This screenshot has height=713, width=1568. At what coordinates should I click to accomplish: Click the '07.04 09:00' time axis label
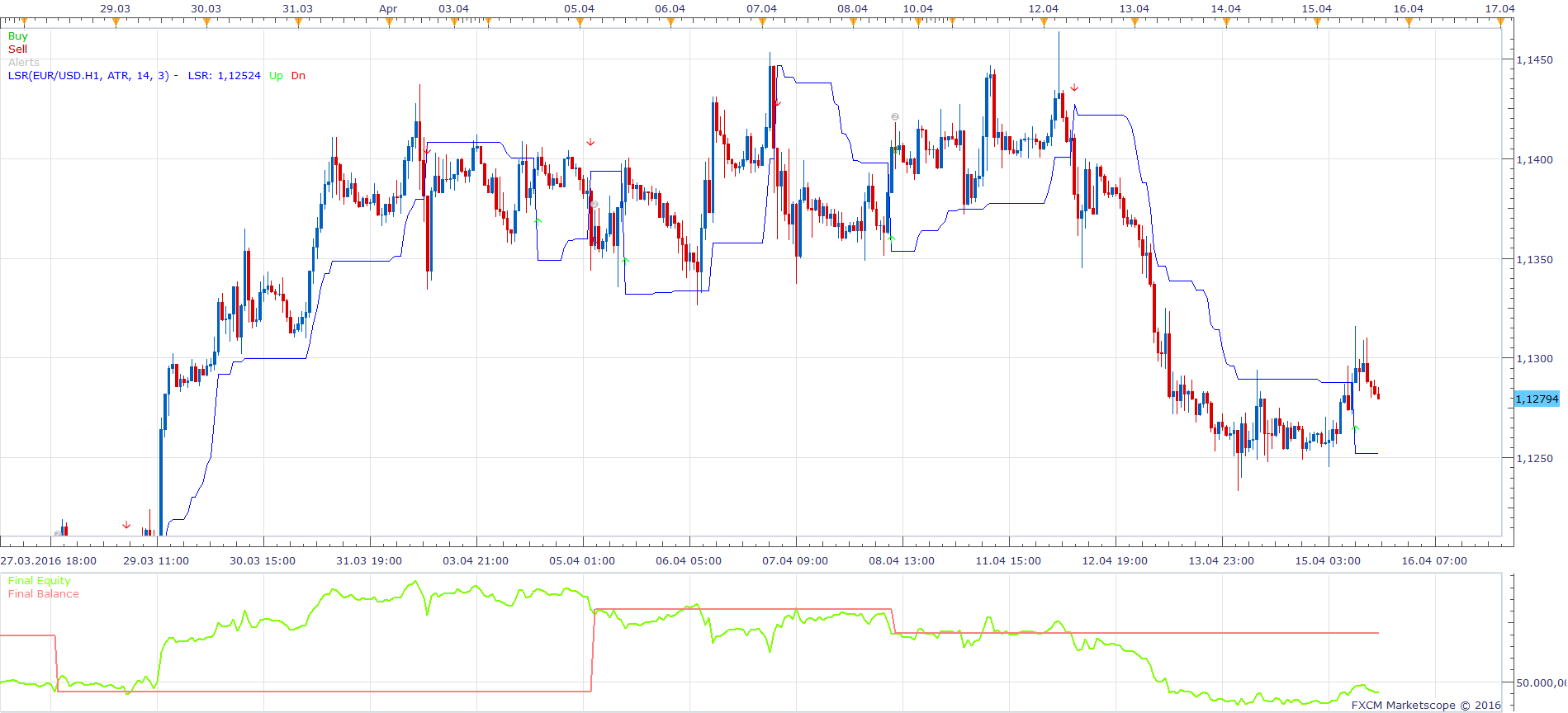(795, 561)
